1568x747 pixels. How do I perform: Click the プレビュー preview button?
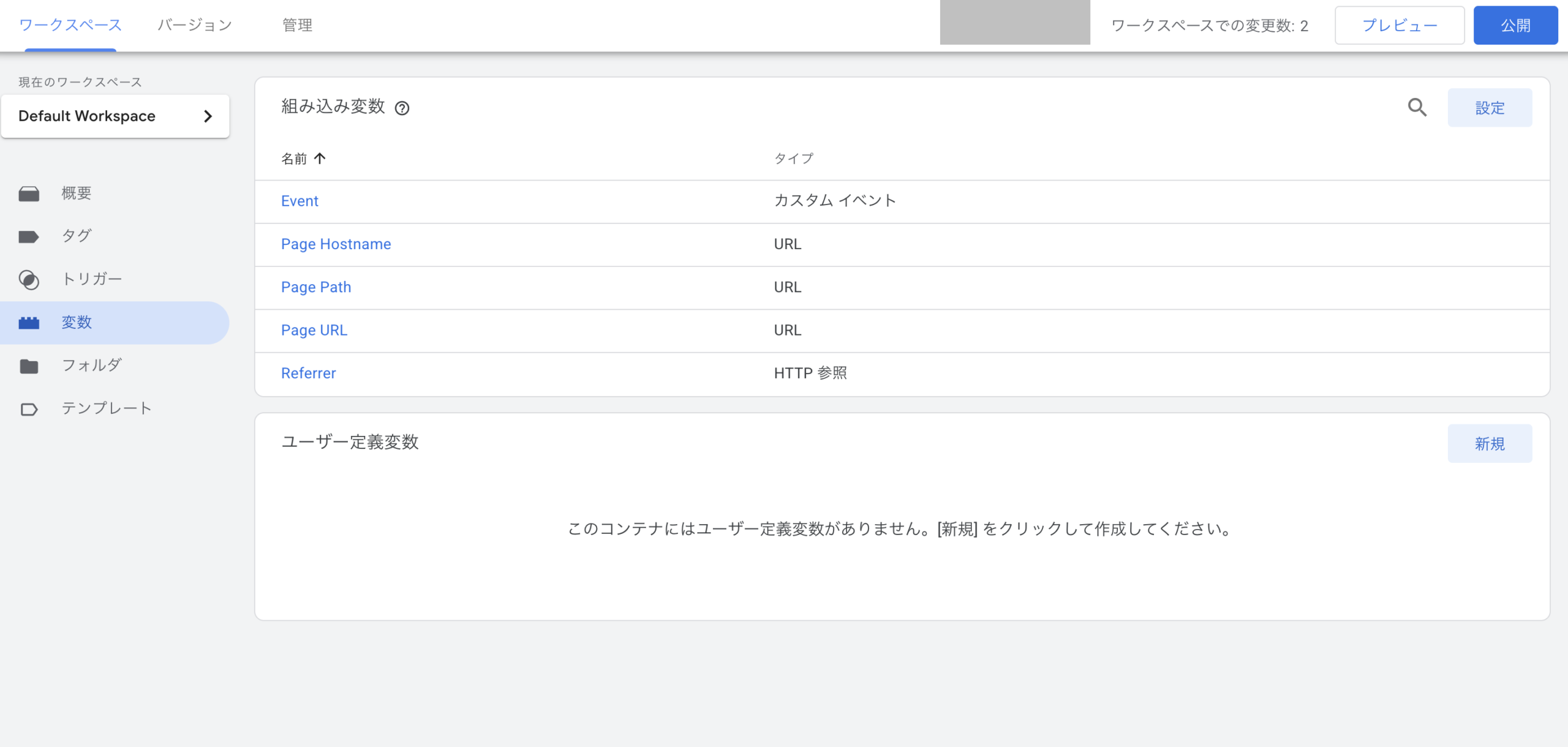point(1399,25)
